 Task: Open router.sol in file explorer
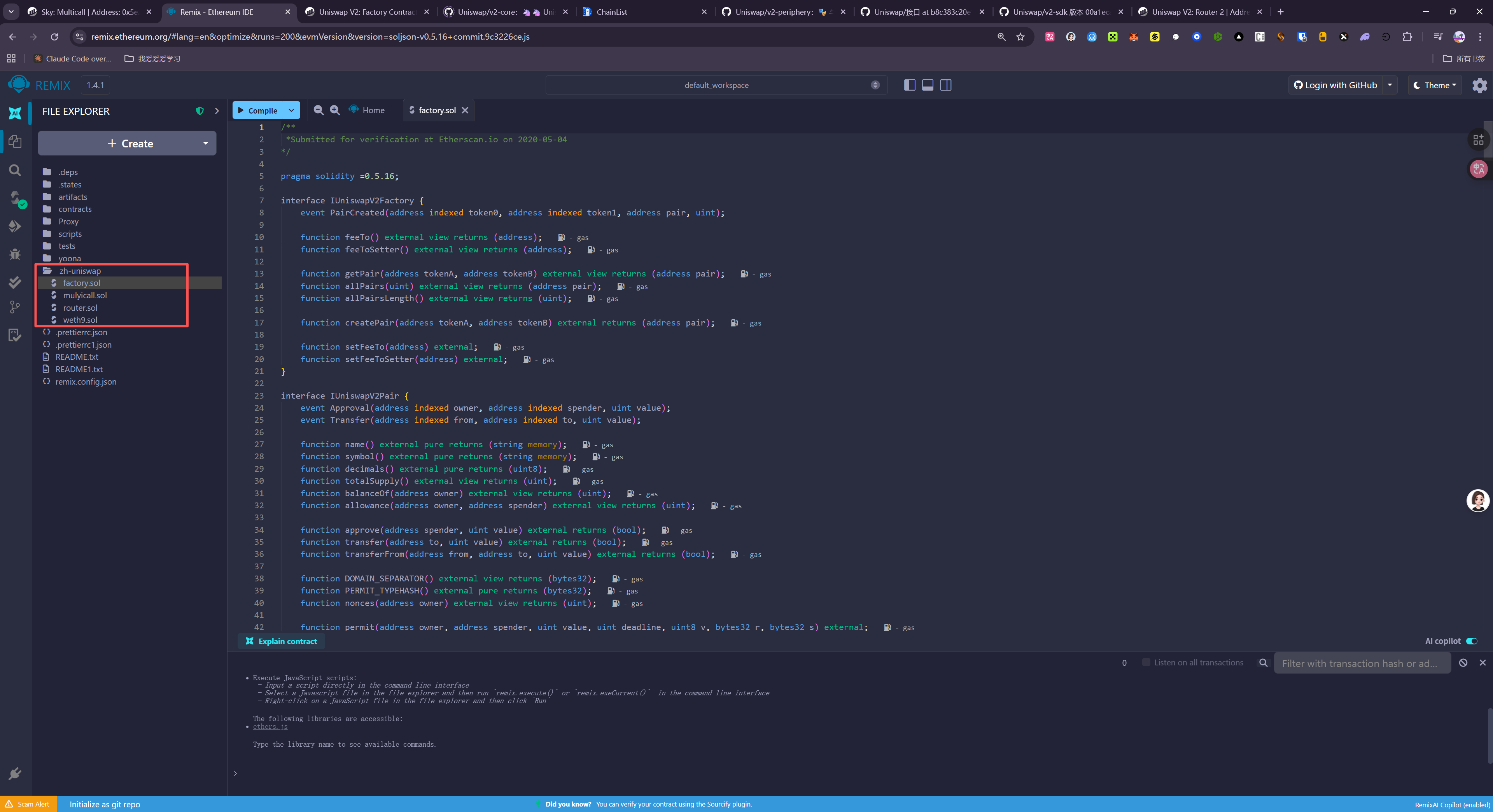tap(80, 308)
